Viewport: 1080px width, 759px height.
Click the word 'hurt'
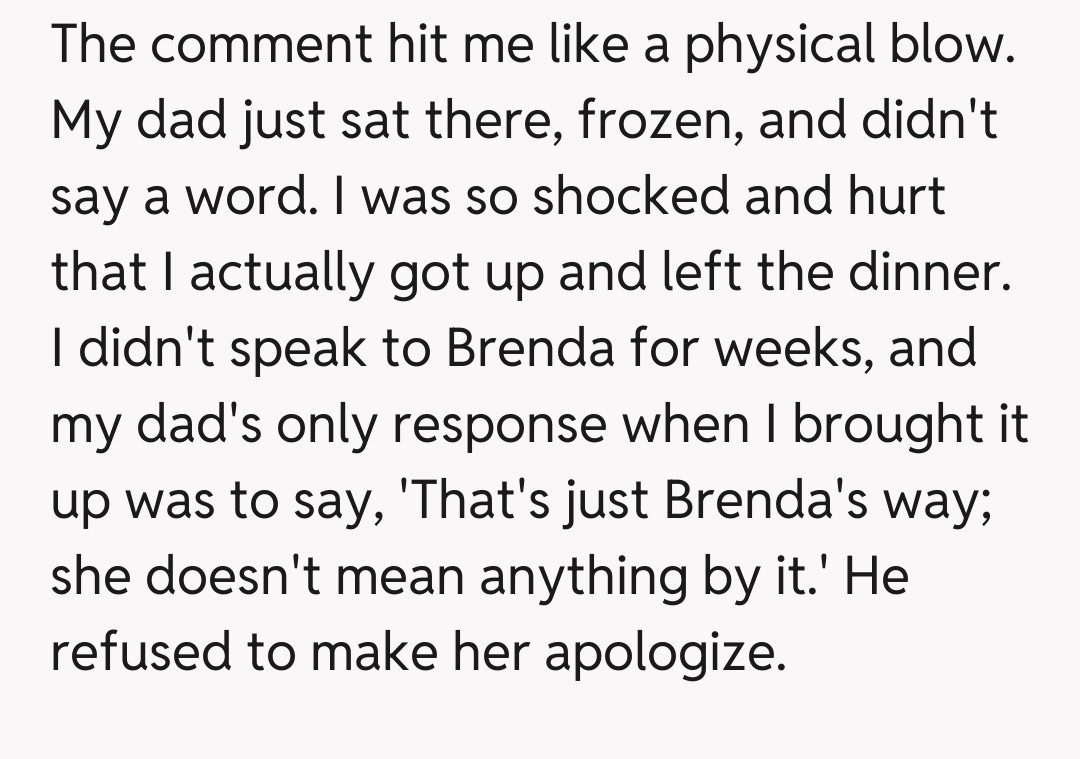tap(894, 198)
